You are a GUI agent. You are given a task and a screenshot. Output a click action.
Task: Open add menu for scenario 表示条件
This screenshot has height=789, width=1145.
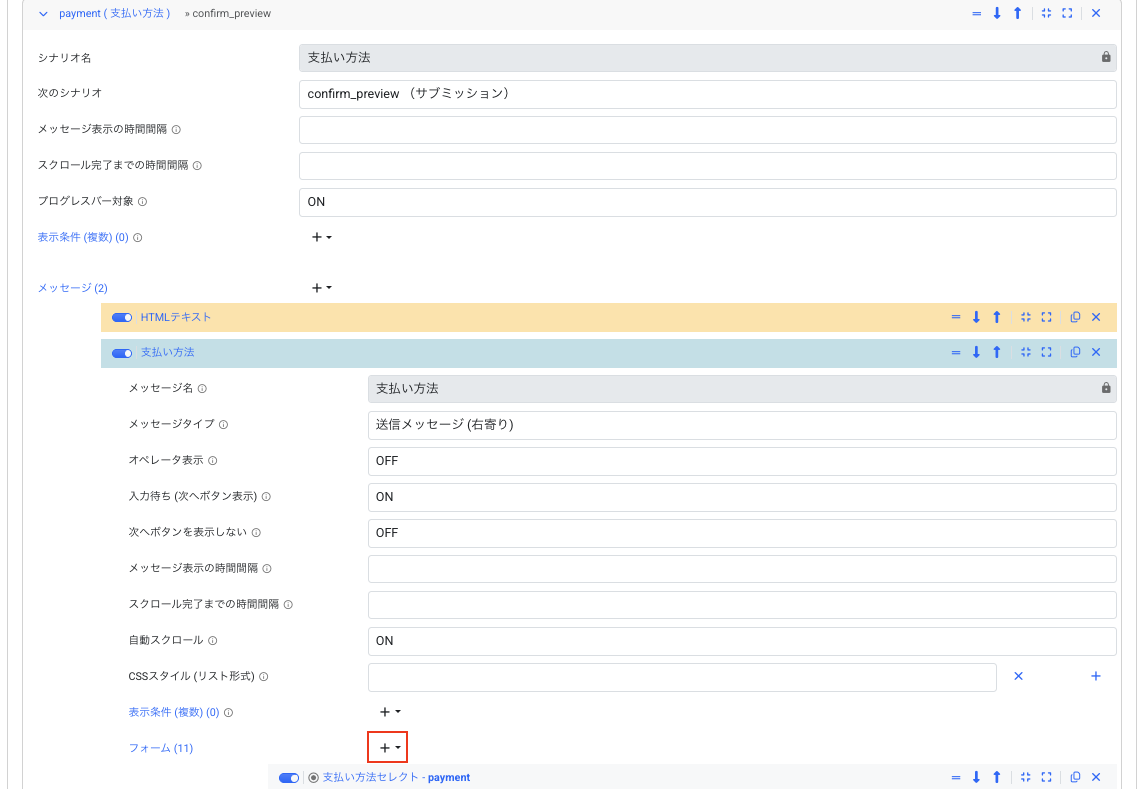tap(321, 237)
